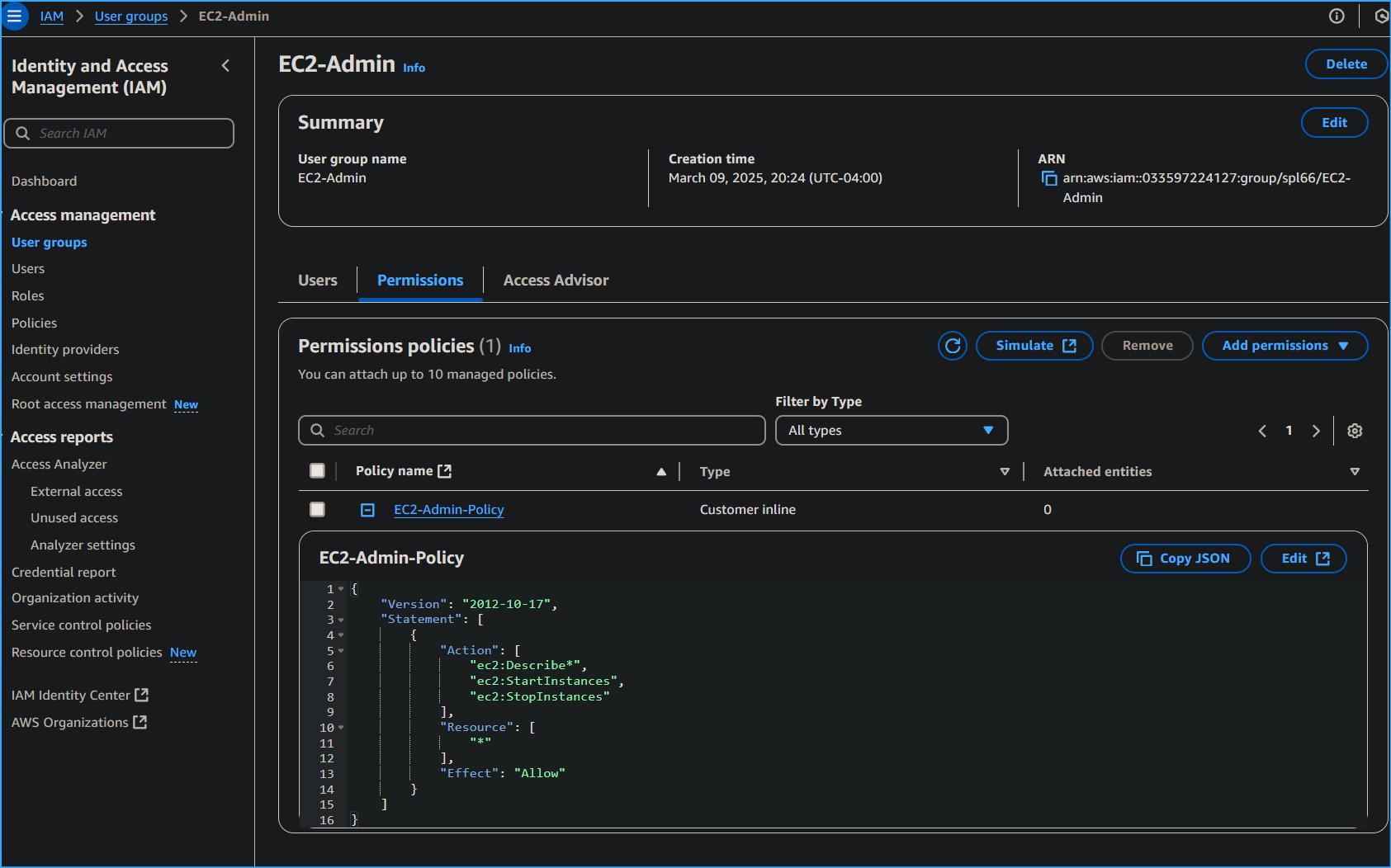Viewport: 1391px width, 868px height.
Task: Click the info circle icon in top bar
Action: tap(1337, 17)
